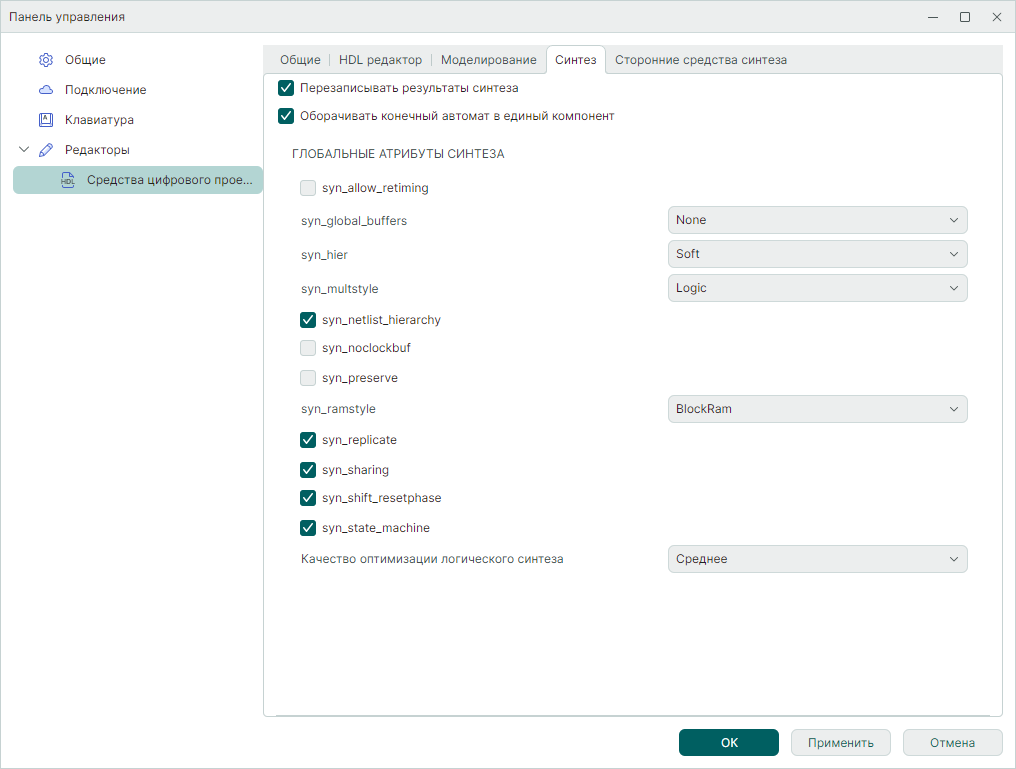1016x769 pixels.
Task: Select Средства цифрового проектирования tree item
Action: pos(168,180)
